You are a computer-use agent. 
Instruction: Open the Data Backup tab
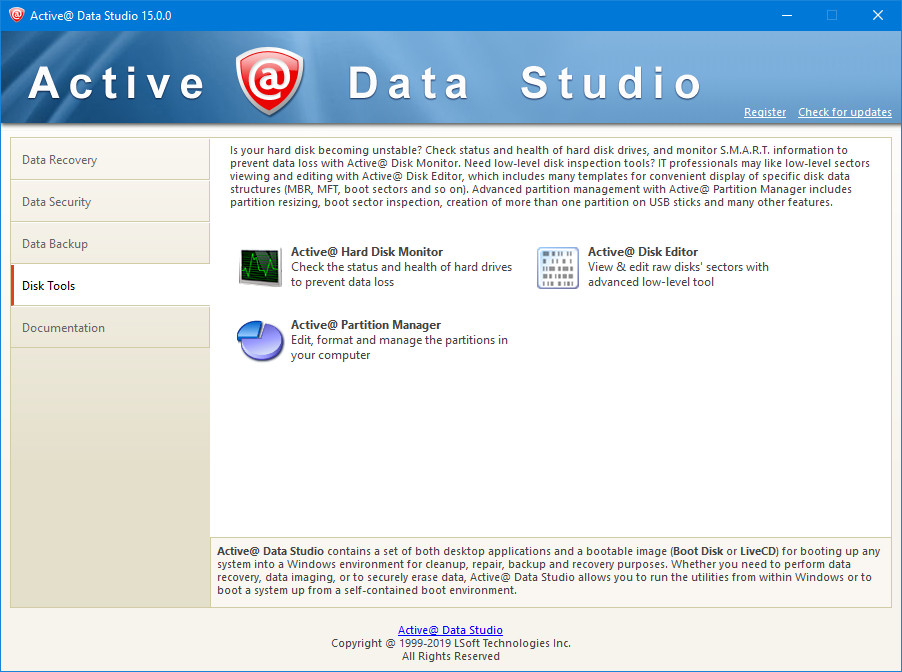[x=110, y=244]
